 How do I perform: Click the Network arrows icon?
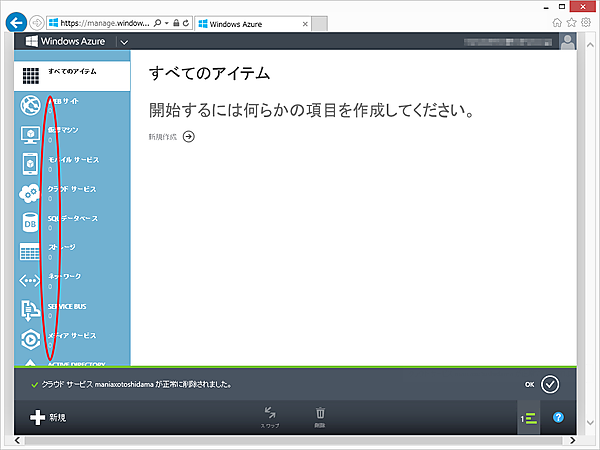point(31,280)
